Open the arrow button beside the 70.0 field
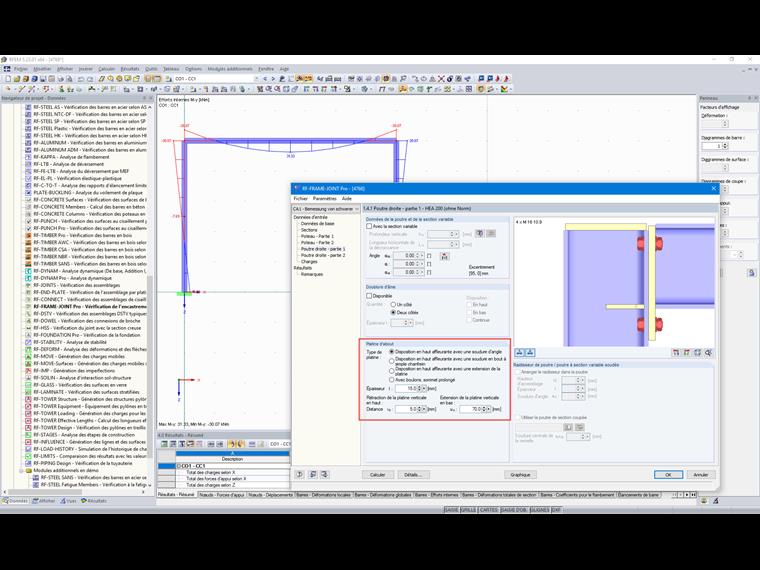This screenshot has width=760, height=570. (488, 409)
